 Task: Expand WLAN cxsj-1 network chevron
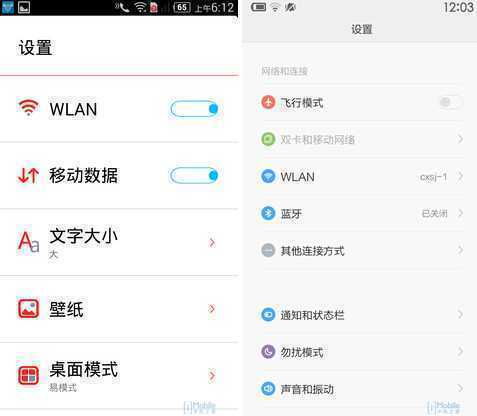click(x=460, y=176)
